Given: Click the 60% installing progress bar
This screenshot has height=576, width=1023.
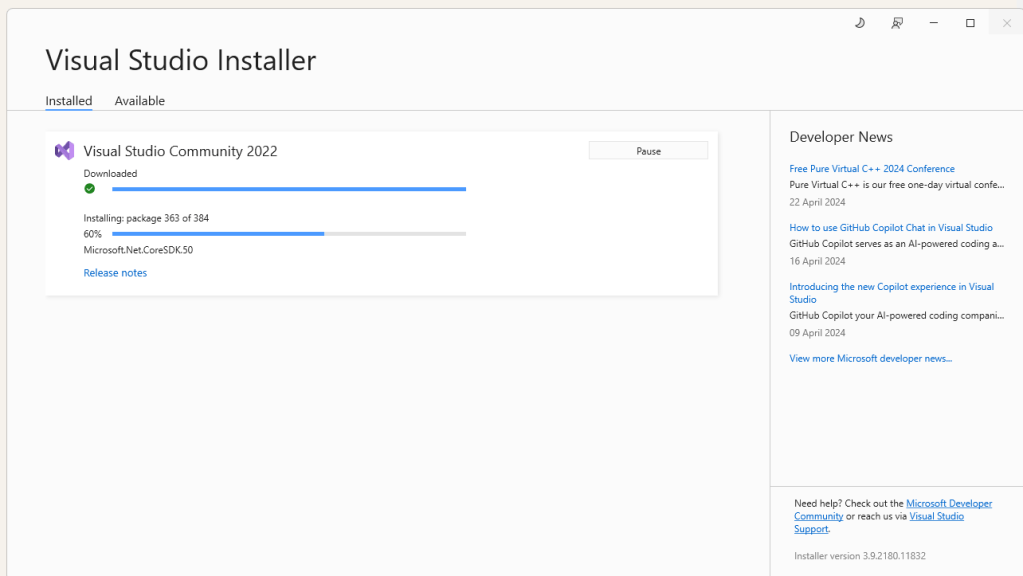Looking at the screenshot, I should tap(289, 234).
